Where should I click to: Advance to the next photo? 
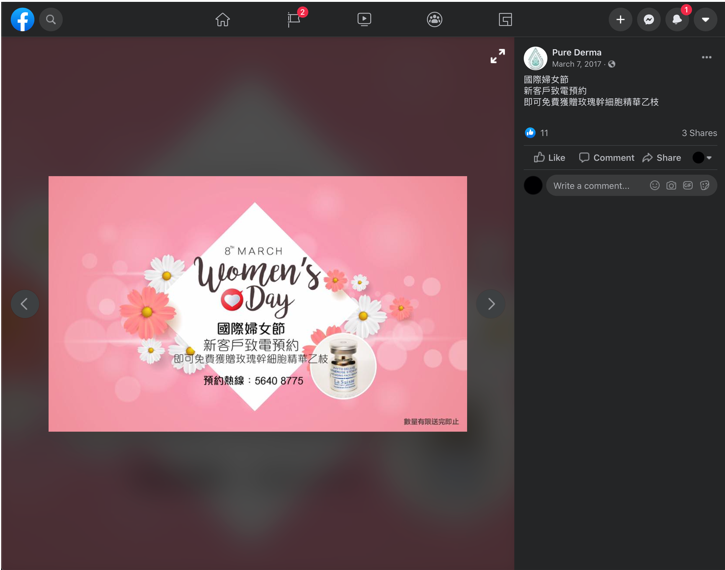pos(490,304)
